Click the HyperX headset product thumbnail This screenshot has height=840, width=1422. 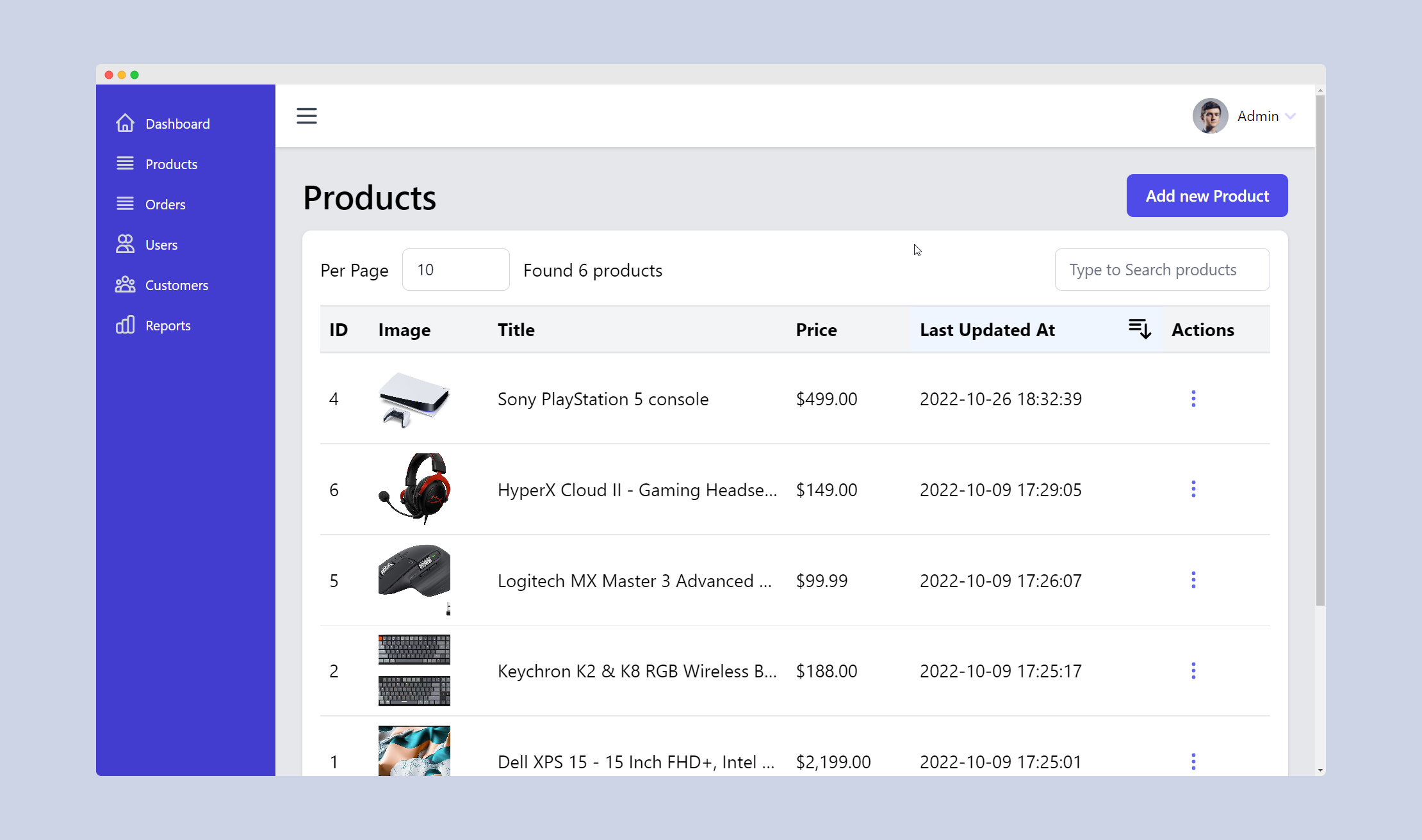tap(414, 489)
